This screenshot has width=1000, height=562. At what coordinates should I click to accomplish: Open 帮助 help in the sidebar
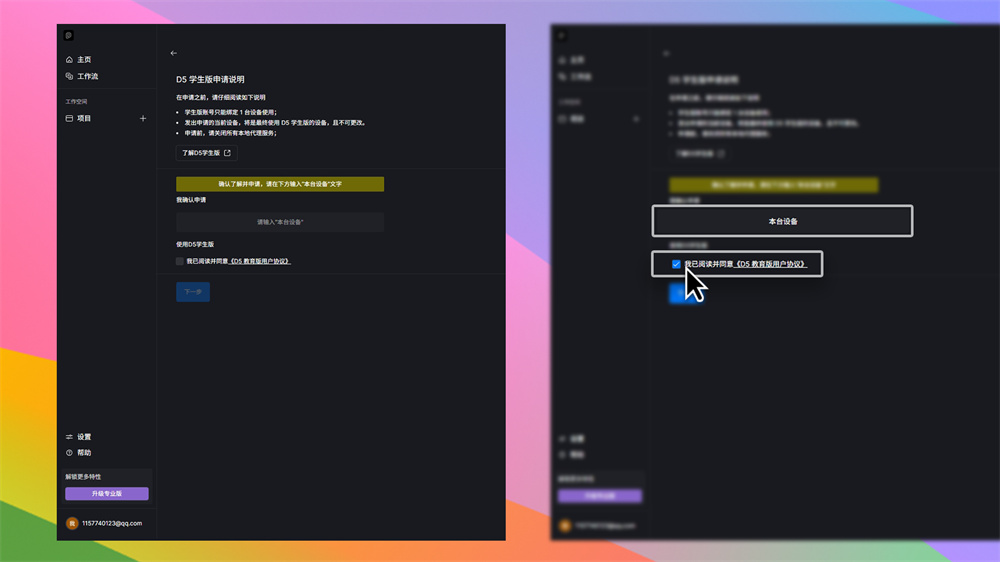click(84, 453)
